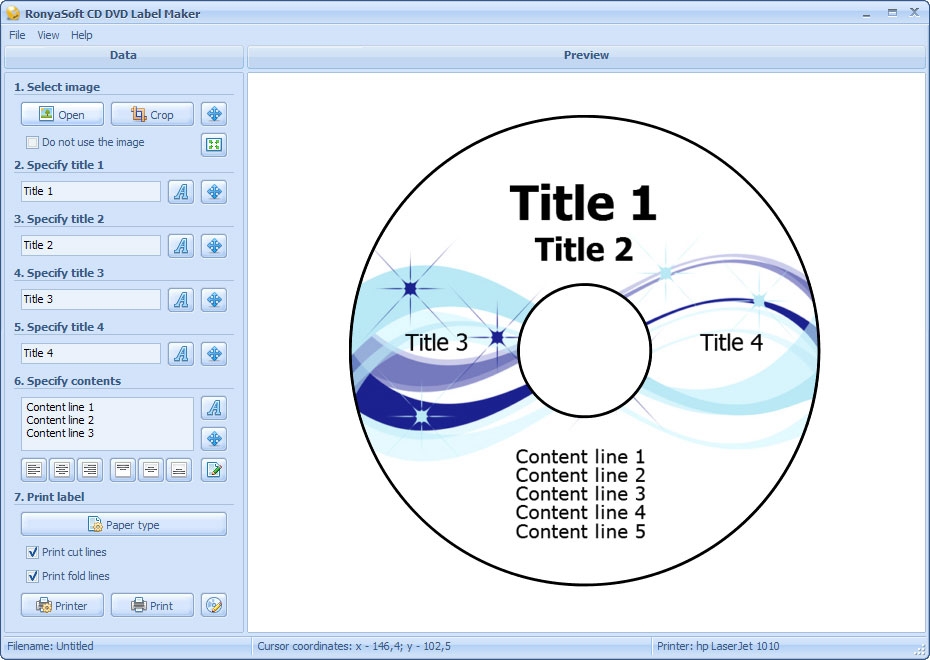Screen dimensions: 930x660
Task: Click the Open image button
Action: (x=62, y=114)
